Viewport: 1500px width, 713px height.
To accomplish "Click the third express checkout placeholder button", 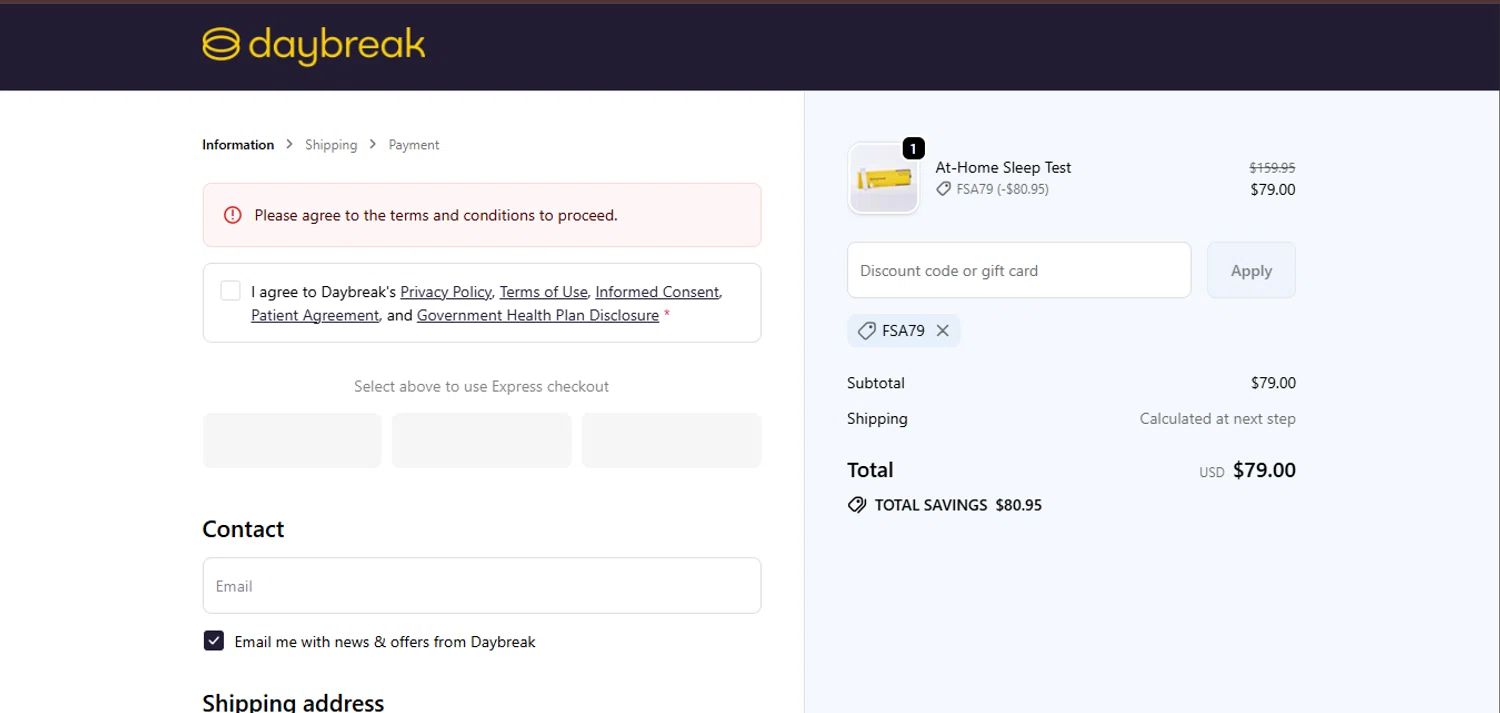I will pyautogui.click(x=671, y=440).
